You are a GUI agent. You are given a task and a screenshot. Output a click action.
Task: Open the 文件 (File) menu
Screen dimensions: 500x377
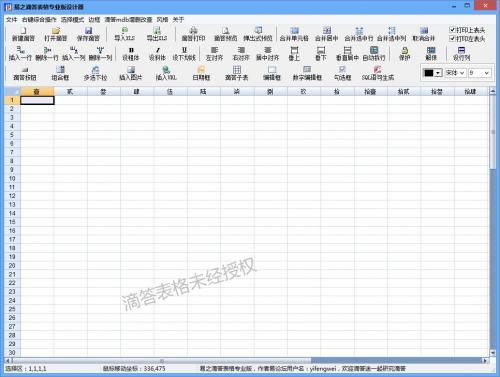pyautogui.click(x=11, y=20)
